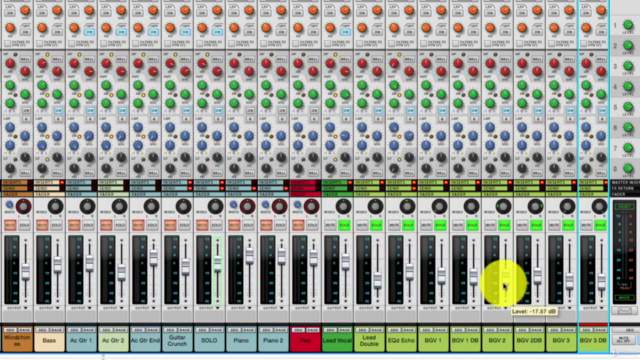Adjust the Bass channel pan knob
Viewport: 640px width, 360px height.
56,207
